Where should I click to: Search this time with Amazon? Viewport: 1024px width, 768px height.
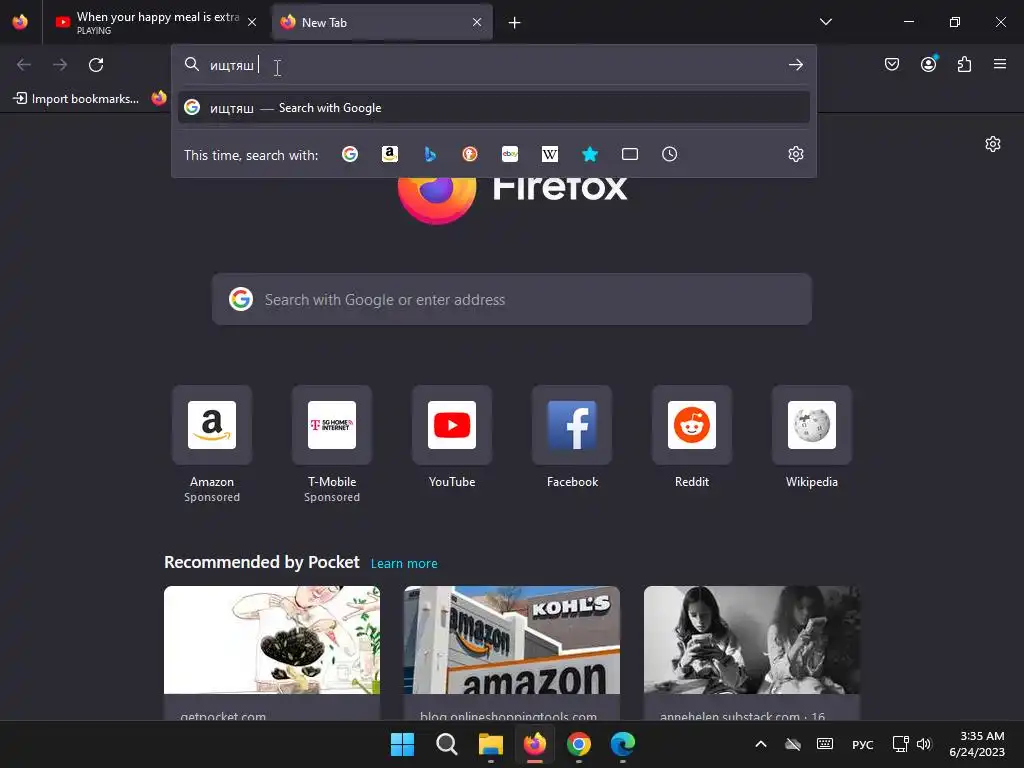[x=390, y=154]
